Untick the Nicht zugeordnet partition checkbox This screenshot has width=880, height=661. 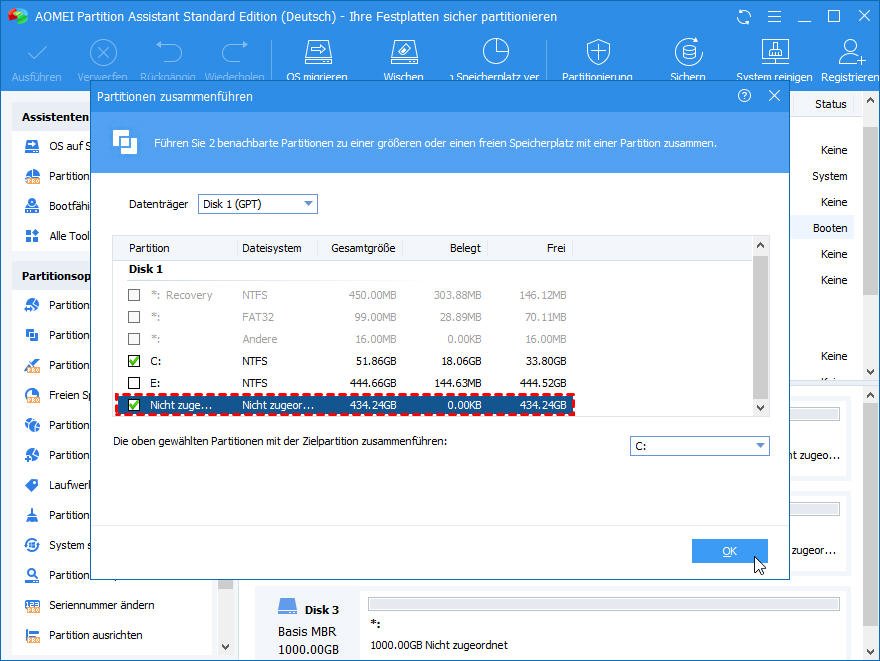click(134, 405)
